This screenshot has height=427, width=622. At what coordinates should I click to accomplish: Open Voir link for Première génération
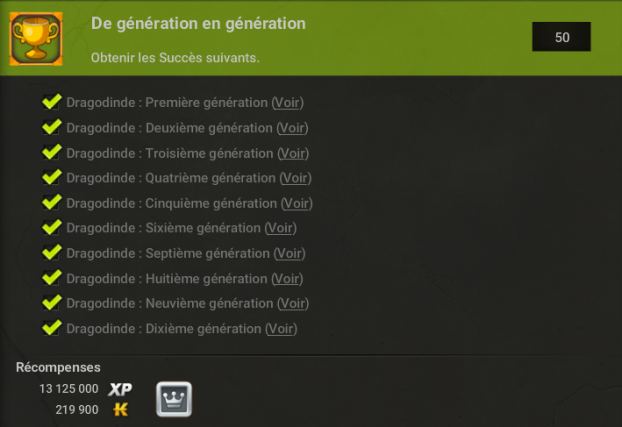coord(288,103)
